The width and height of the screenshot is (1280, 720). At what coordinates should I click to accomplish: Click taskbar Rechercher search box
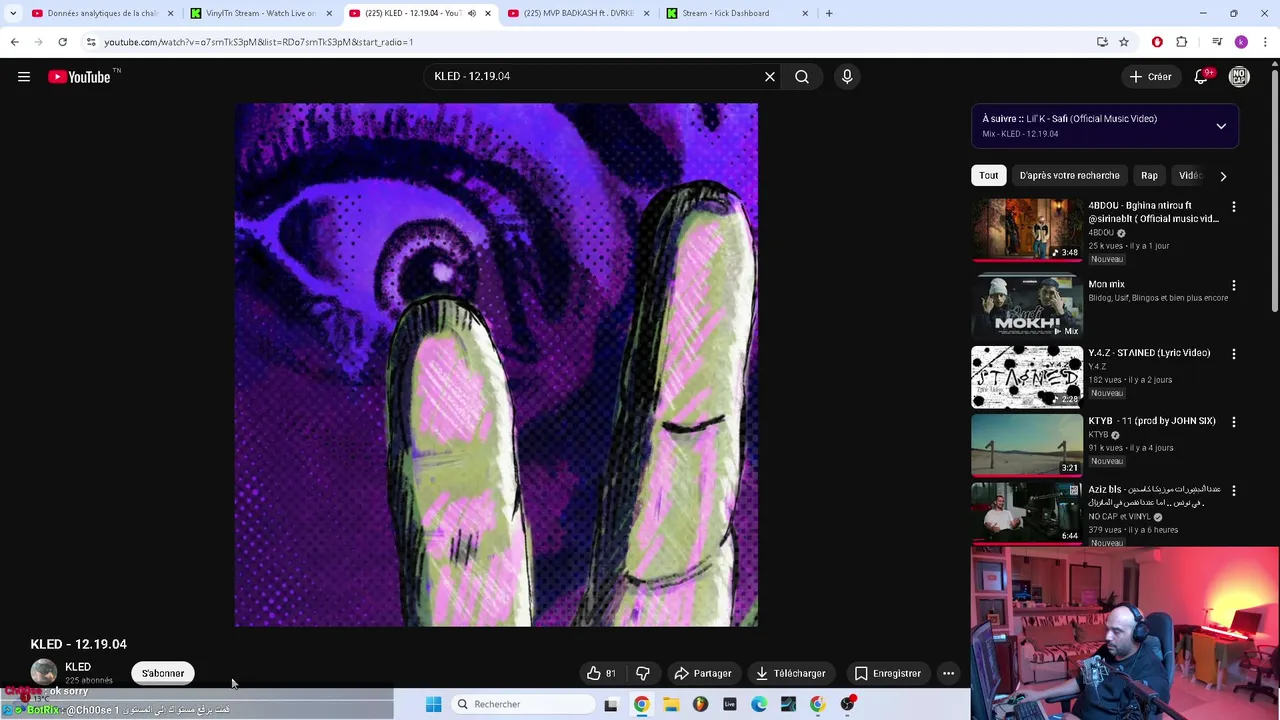[x=522, y=704]
